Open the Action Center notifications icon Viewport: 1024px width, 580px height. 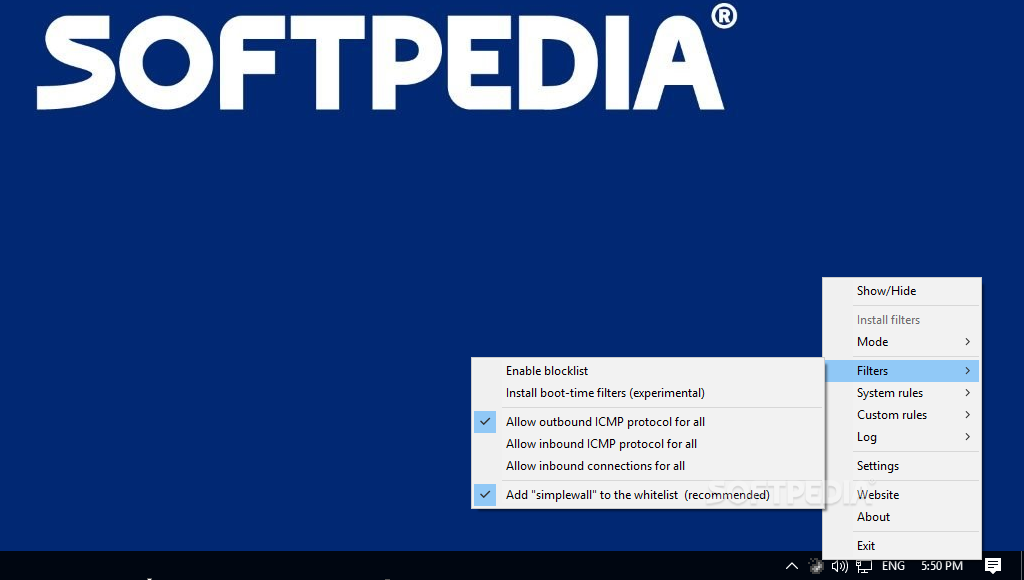coord(993,566)
